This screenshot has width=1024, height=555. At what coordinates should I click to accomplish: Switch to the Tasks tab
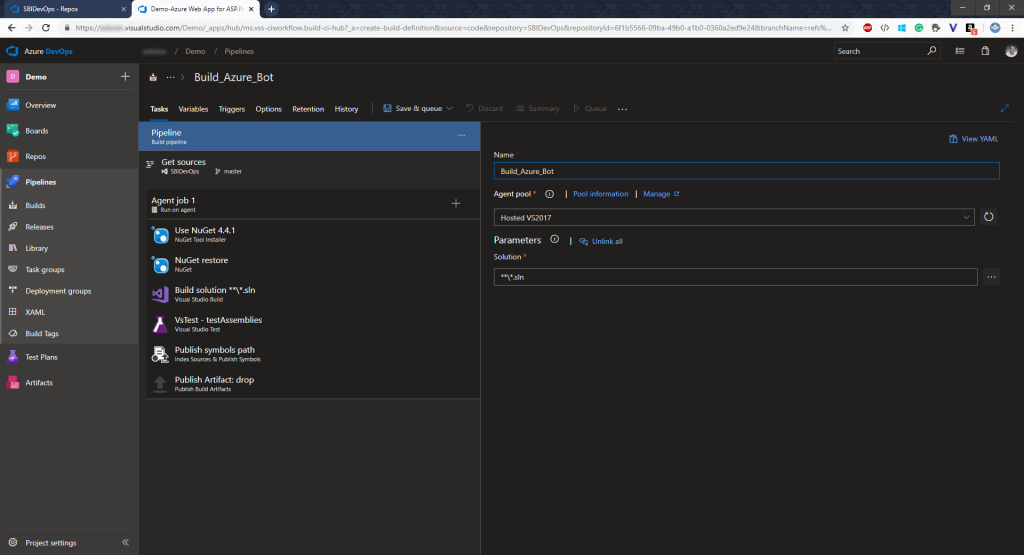[159, 109]
